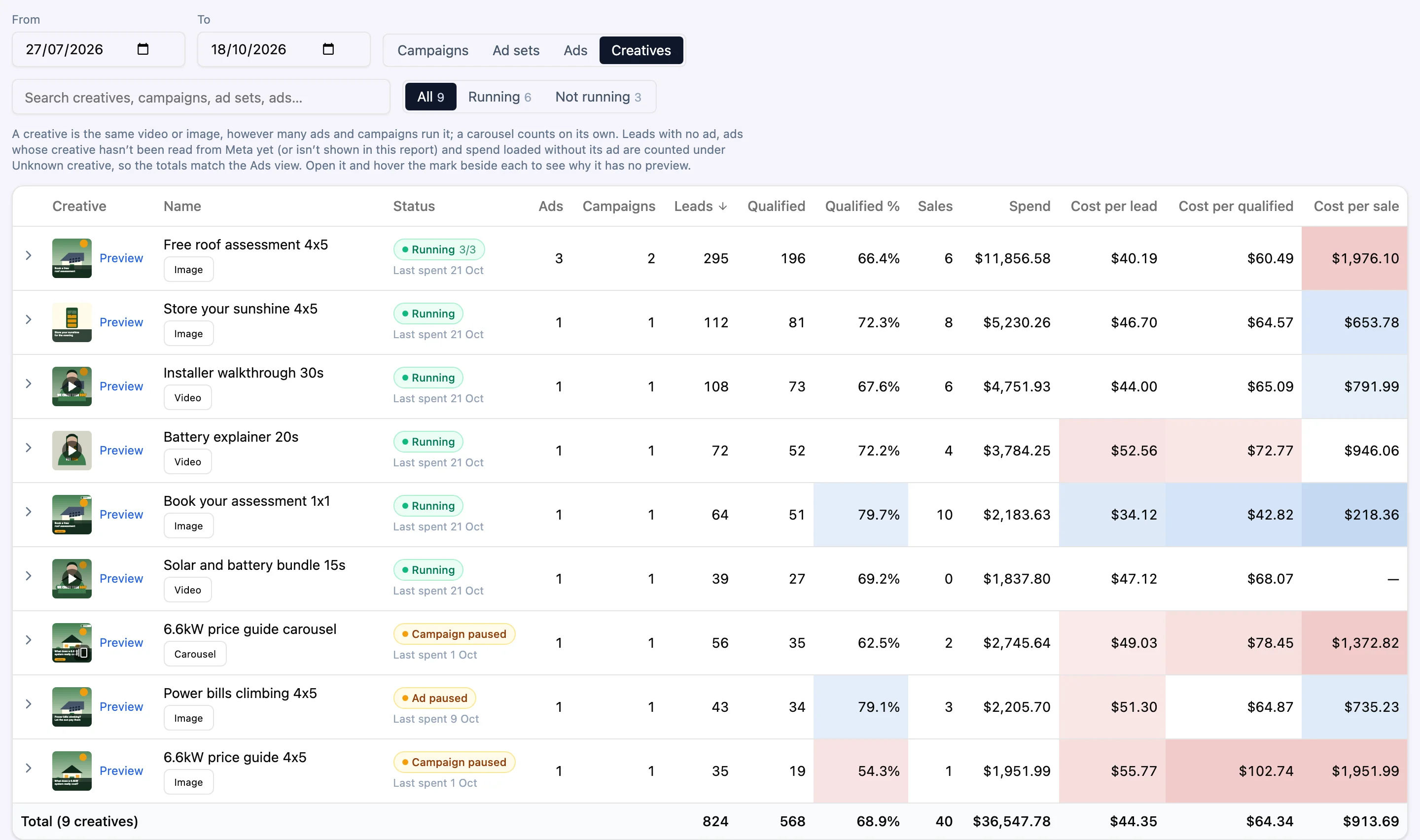Screen dimensions: 1420x840
Task: Sort by the Cost per lead column header
Action: (x=1113, y=206)
